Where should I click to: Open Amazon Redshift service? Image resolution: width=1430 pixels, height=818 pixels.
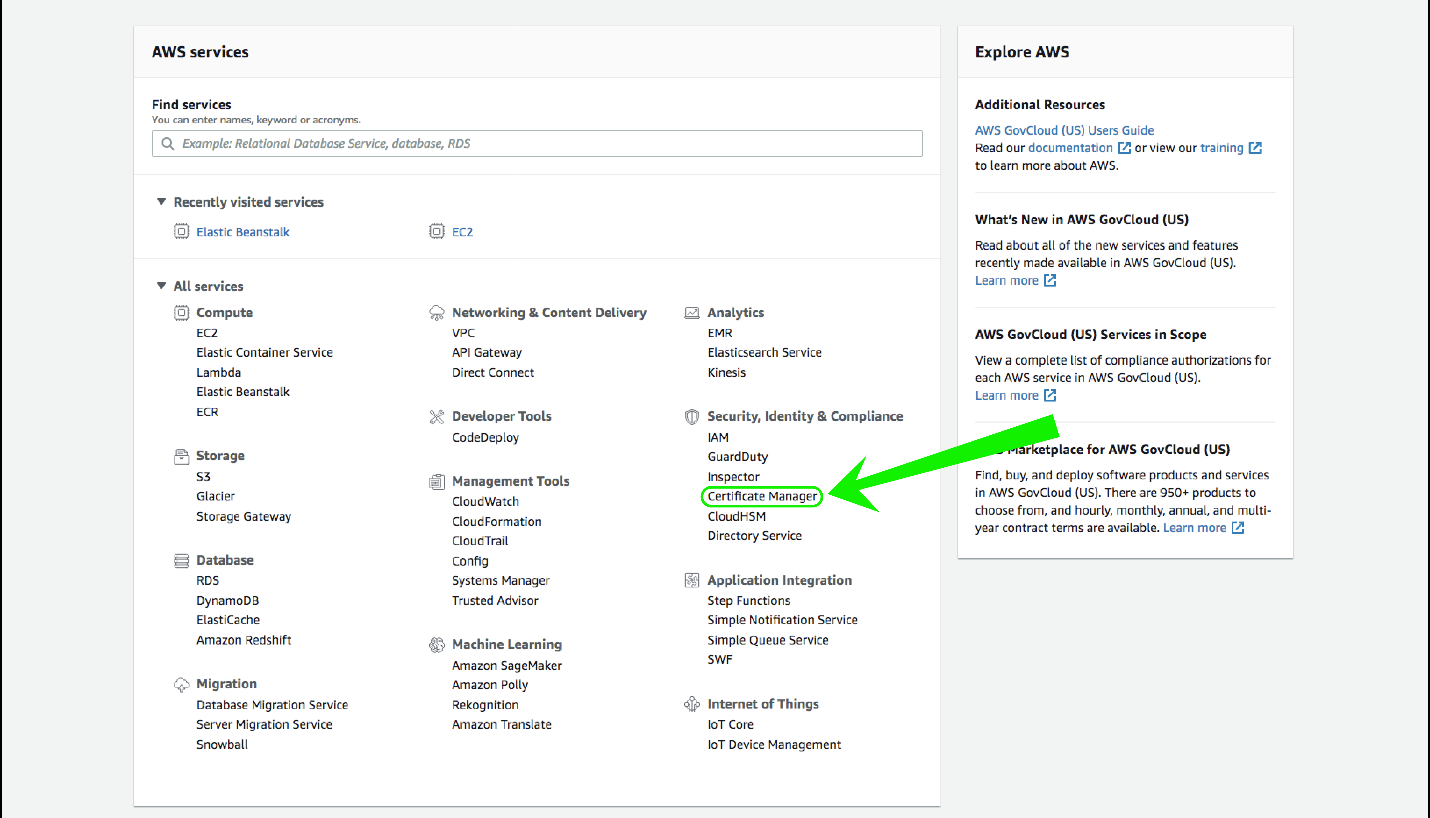244,640
